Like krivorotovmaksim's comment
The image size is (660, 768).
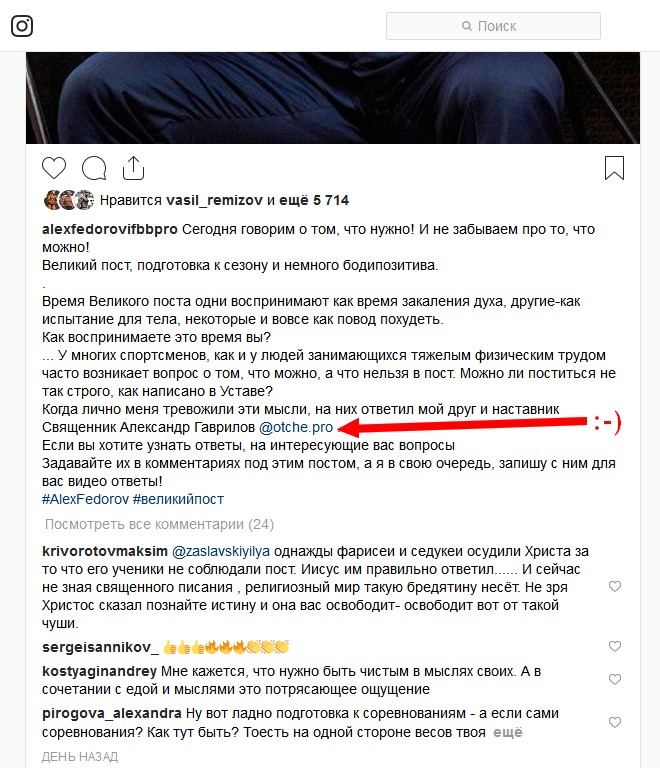614,586
